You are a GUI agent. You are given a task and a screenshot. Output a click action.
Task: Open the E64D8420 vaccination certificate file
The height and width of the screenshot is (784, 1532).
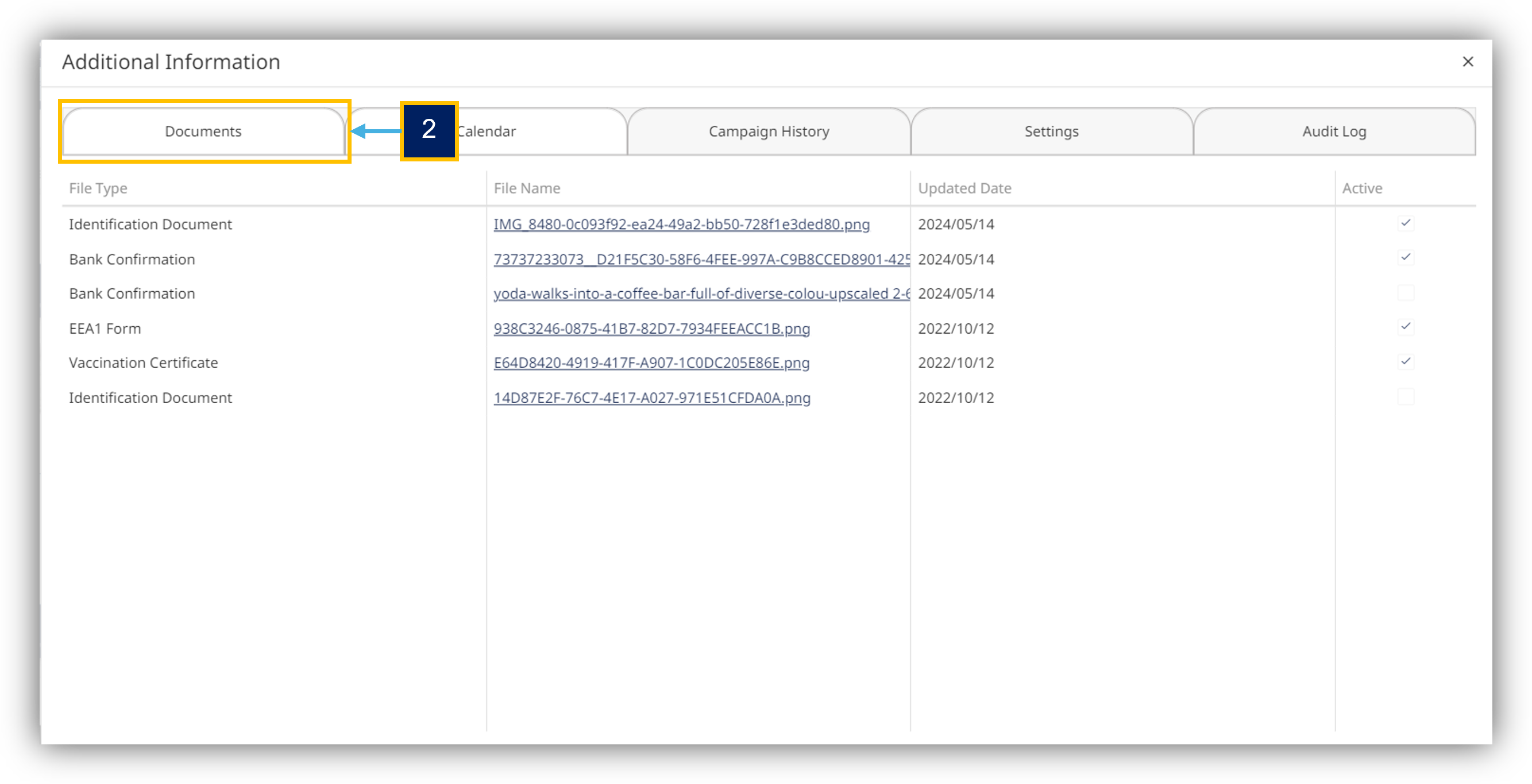[x=652, y=362]
